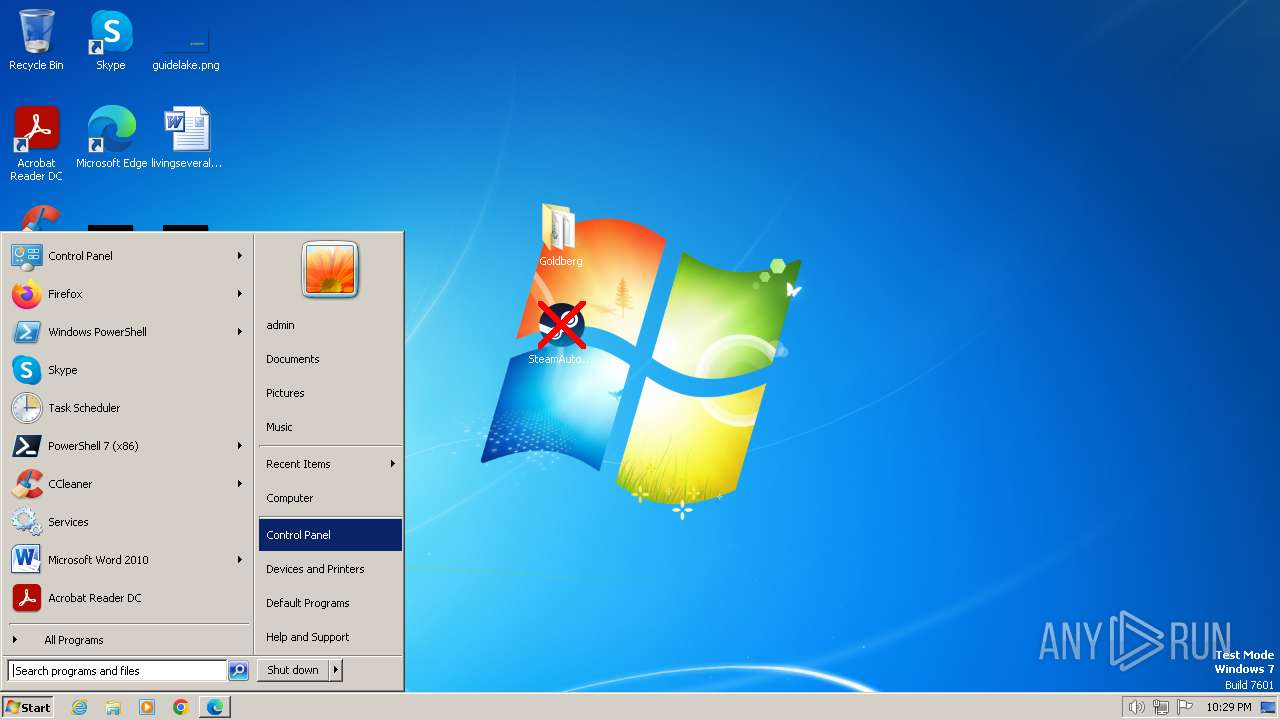
Task: Open Windows Explorer from the taskbar
Action: 113,707
